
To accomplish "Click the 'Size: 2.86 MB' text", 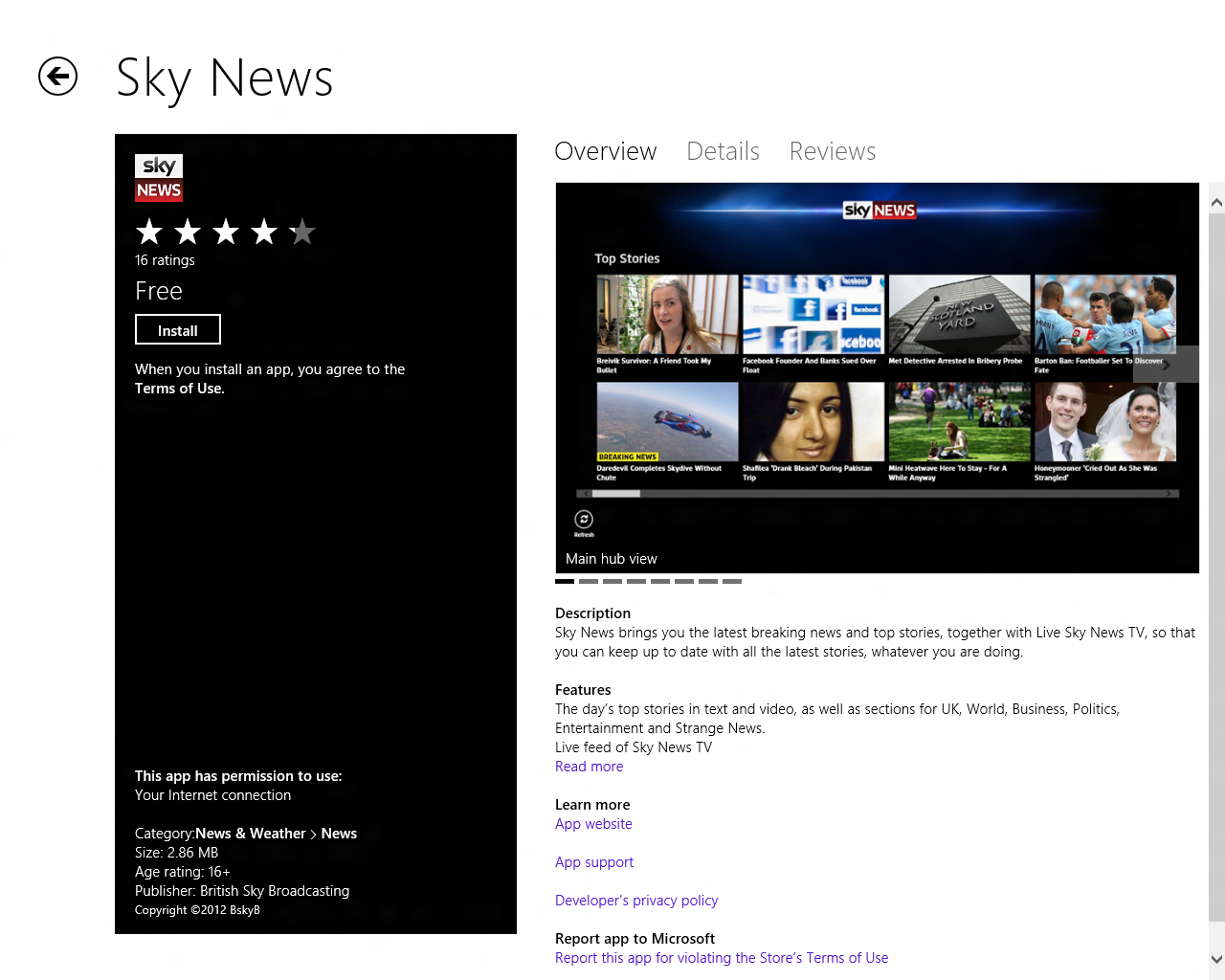I will pos(176,853).
